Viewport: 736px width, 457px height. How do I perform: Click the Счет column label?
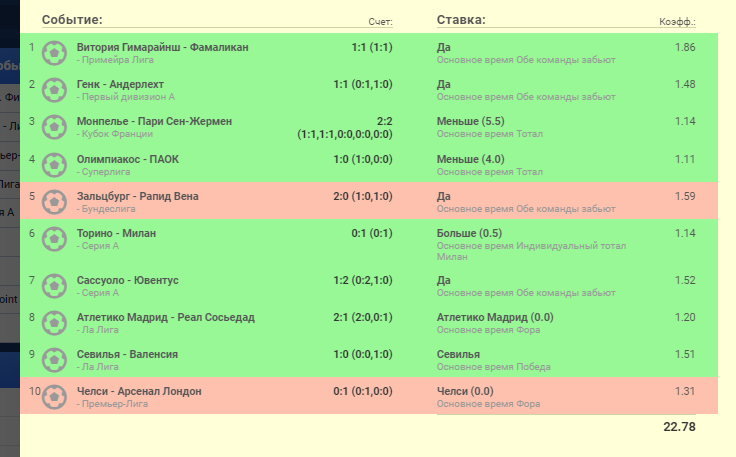point(380,22)
